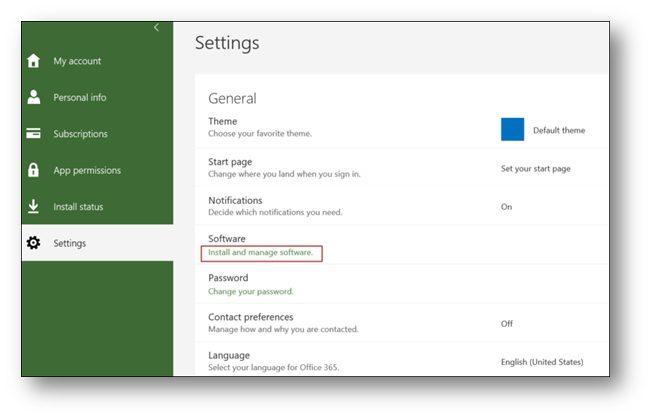Click the card icon for Subscriptions
This screenshot has width=652, height=419.
(33, 133)
